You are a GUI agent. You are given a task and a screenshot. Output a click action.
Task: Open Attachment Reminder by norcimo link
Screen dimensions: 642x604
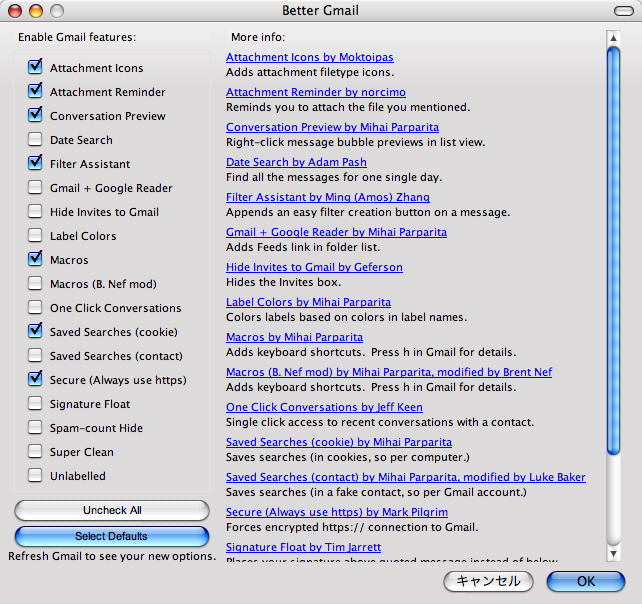click(x=316, y=92)
